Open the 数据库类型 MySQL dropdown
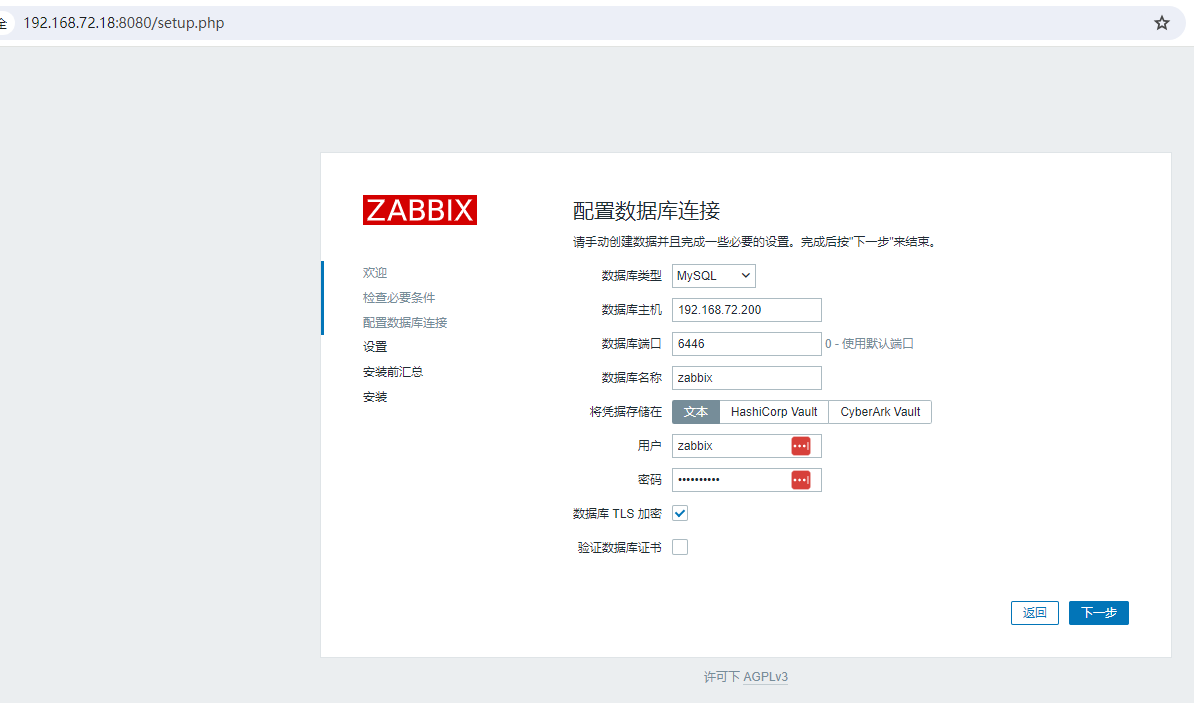 [x=713, y=275]
